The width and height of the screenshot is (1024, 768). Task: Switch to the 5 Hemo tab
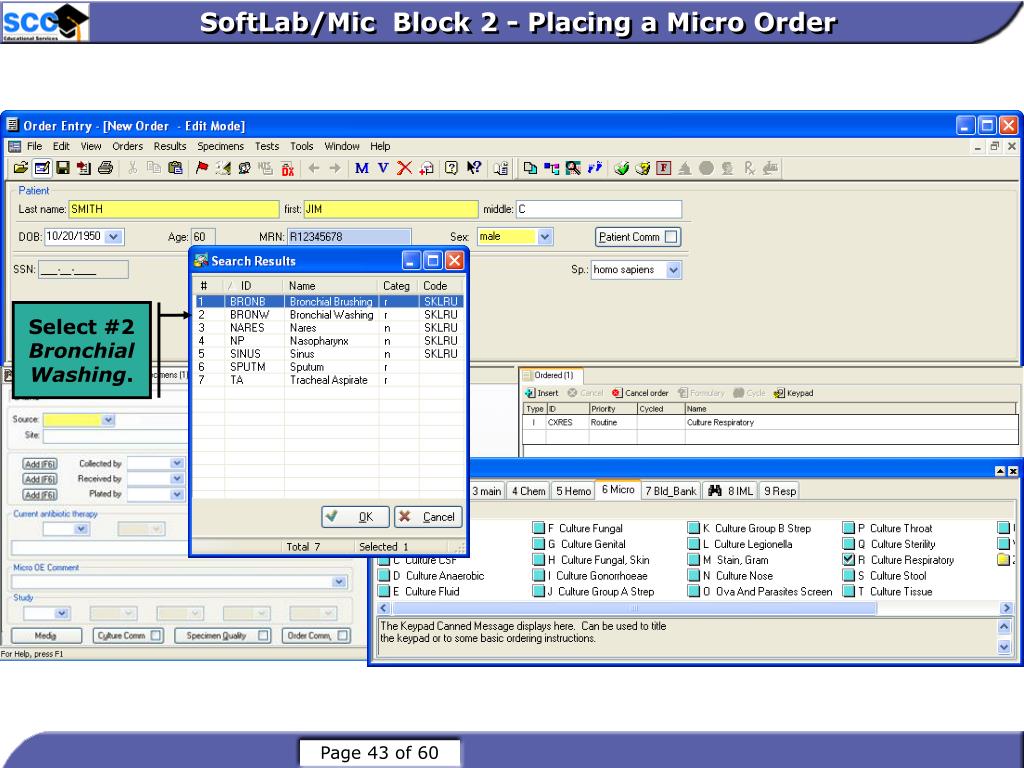coord(573,491)
